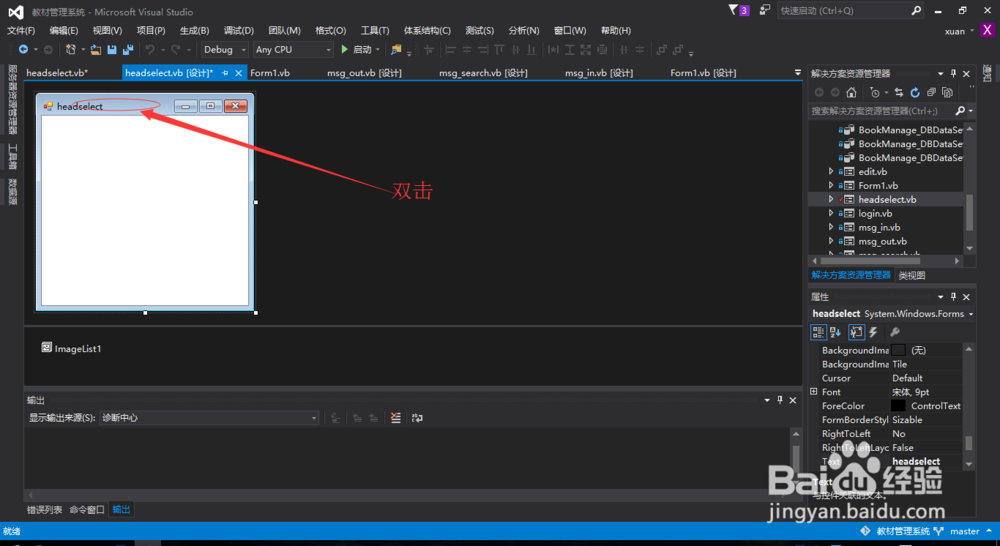Screen dimensions: 1000x546
Task: Open the 错误列表 tab
Action: click(x=45, y=510)
